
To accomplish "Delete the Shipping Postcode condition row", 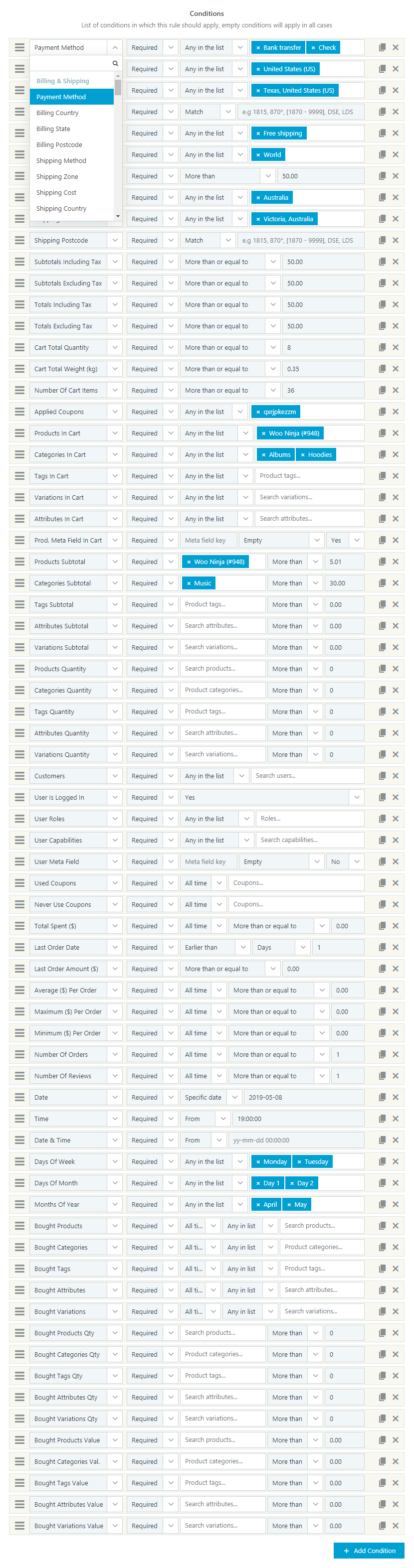I will tap(396, 241).
